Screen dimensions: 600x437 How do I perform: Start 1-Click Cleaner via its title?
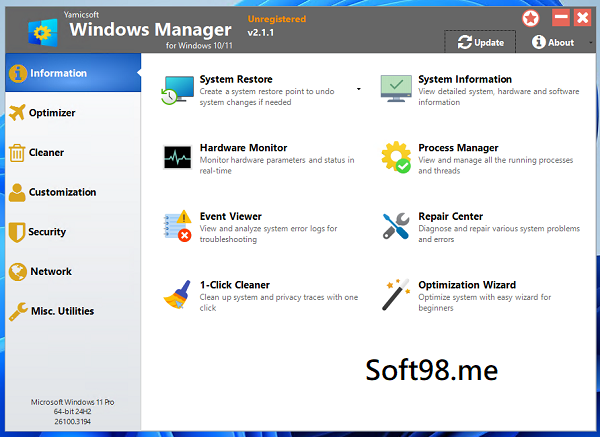[235, 285]
